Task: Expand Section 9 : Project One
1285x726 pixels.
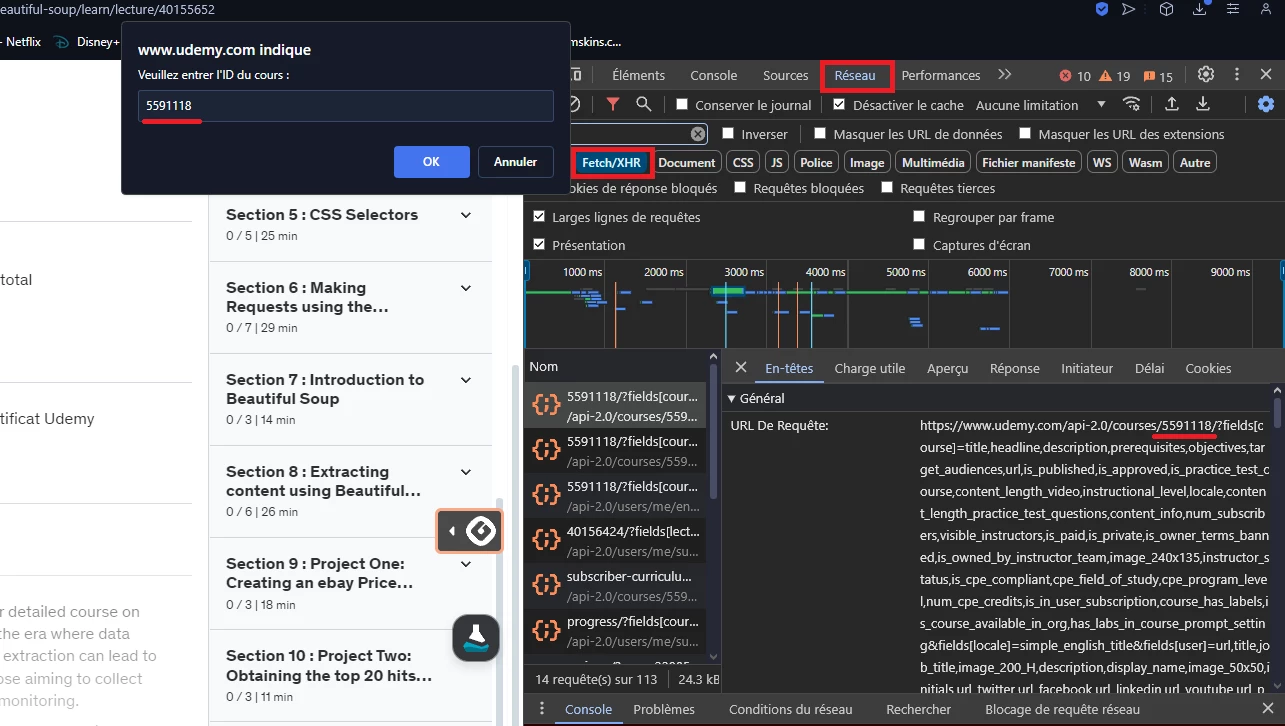Action: [466, 564]
